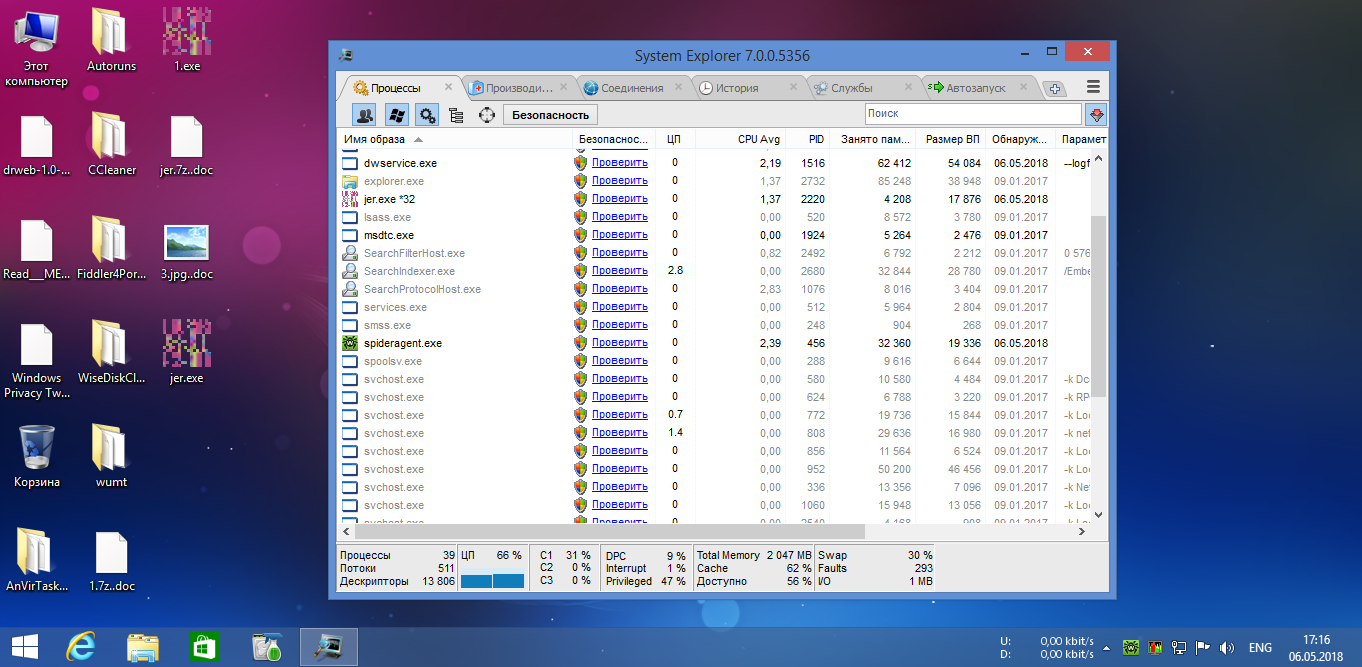The width and height of the screenshot is (1362, 667).
Task: Select the SearchFilterHost.exe process icon
Action: (x=350, y=253)
